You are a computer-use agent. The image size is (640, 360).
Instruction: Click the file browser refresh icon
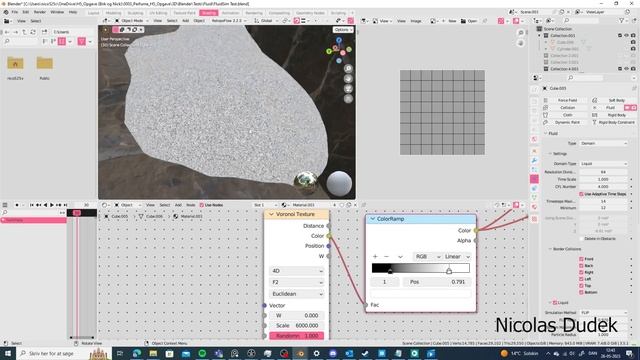(33, 32)
